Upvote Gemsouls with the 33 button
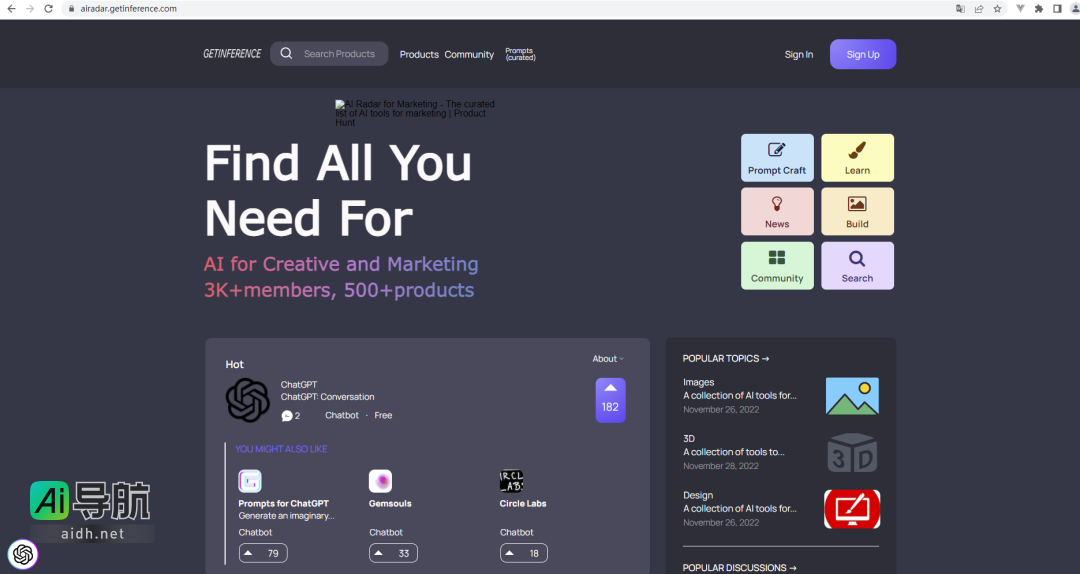The width and height of the screenshot is (1080, 574). 393,553
